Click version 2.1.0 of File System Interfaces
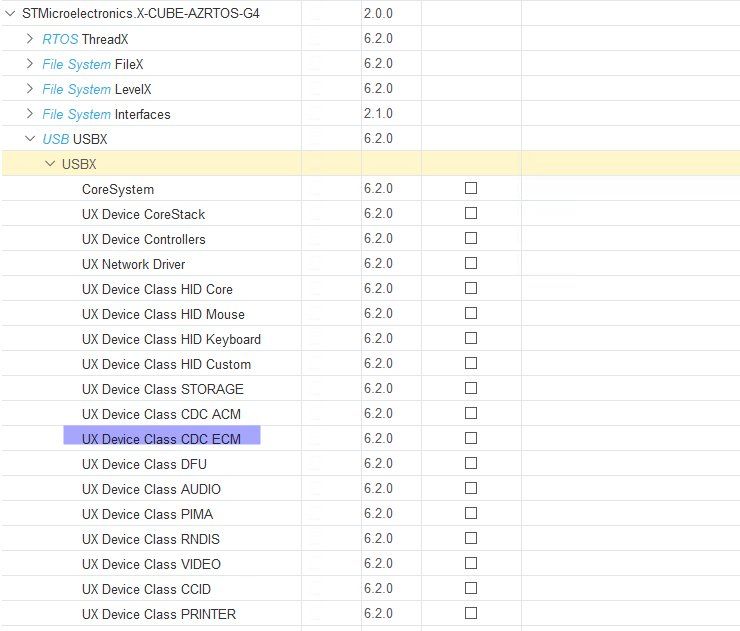 [x=378, y=114]
